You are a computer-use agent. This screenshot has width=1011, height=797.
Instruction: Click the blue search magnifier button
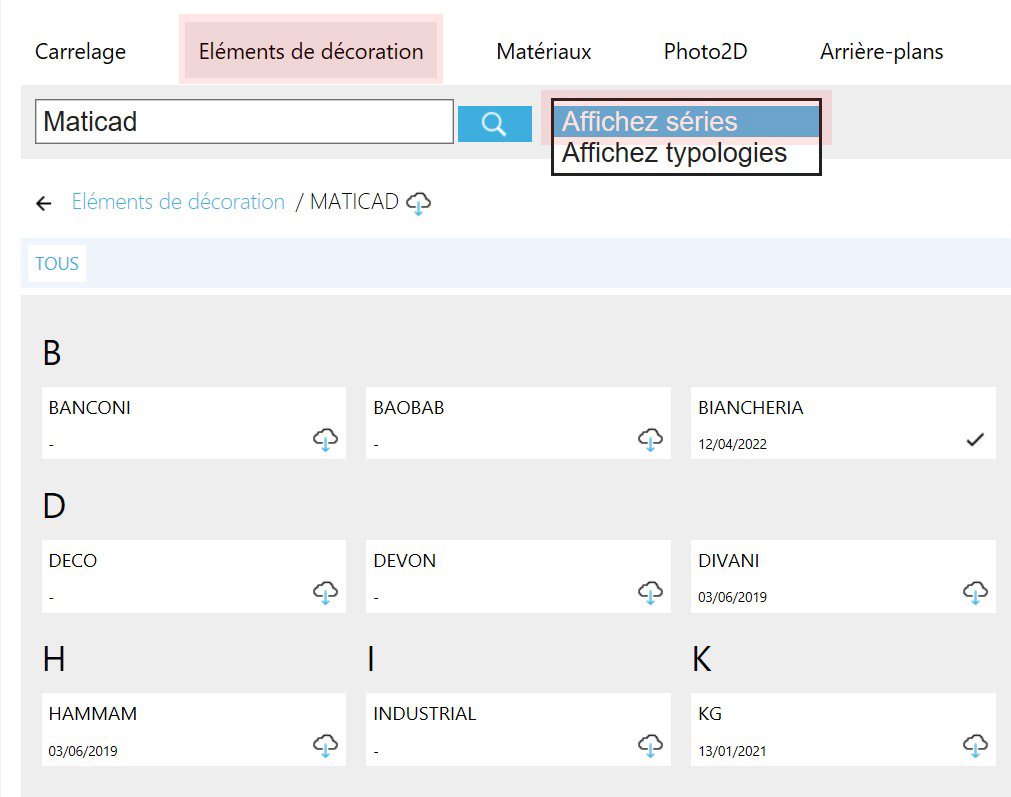pos(495,123)
